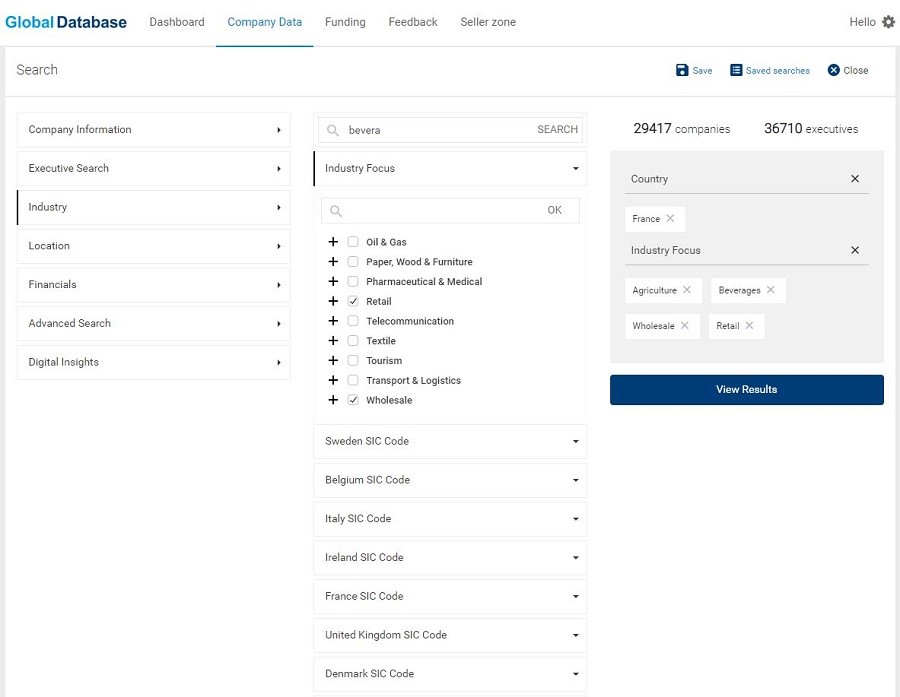This screenshot has height=697, width=900.
Task: Click the Saved searches list icon
Action: 735,70
